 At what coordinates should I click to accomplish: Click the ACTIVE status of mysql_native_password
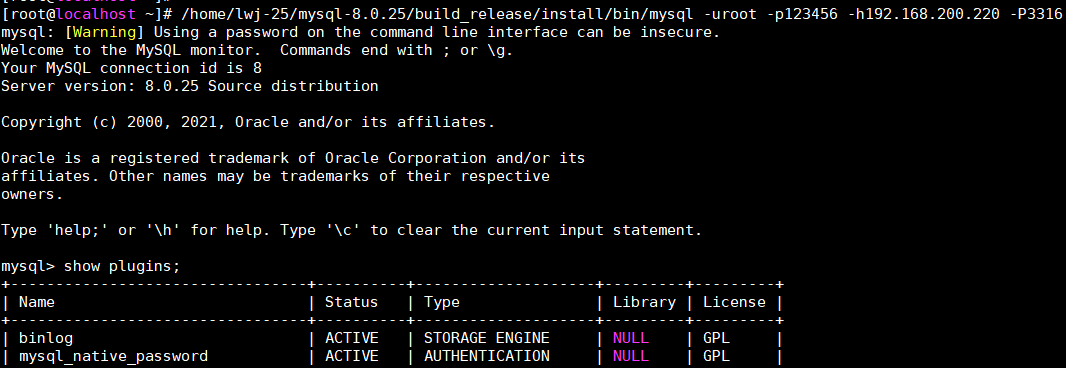[351, 356]
